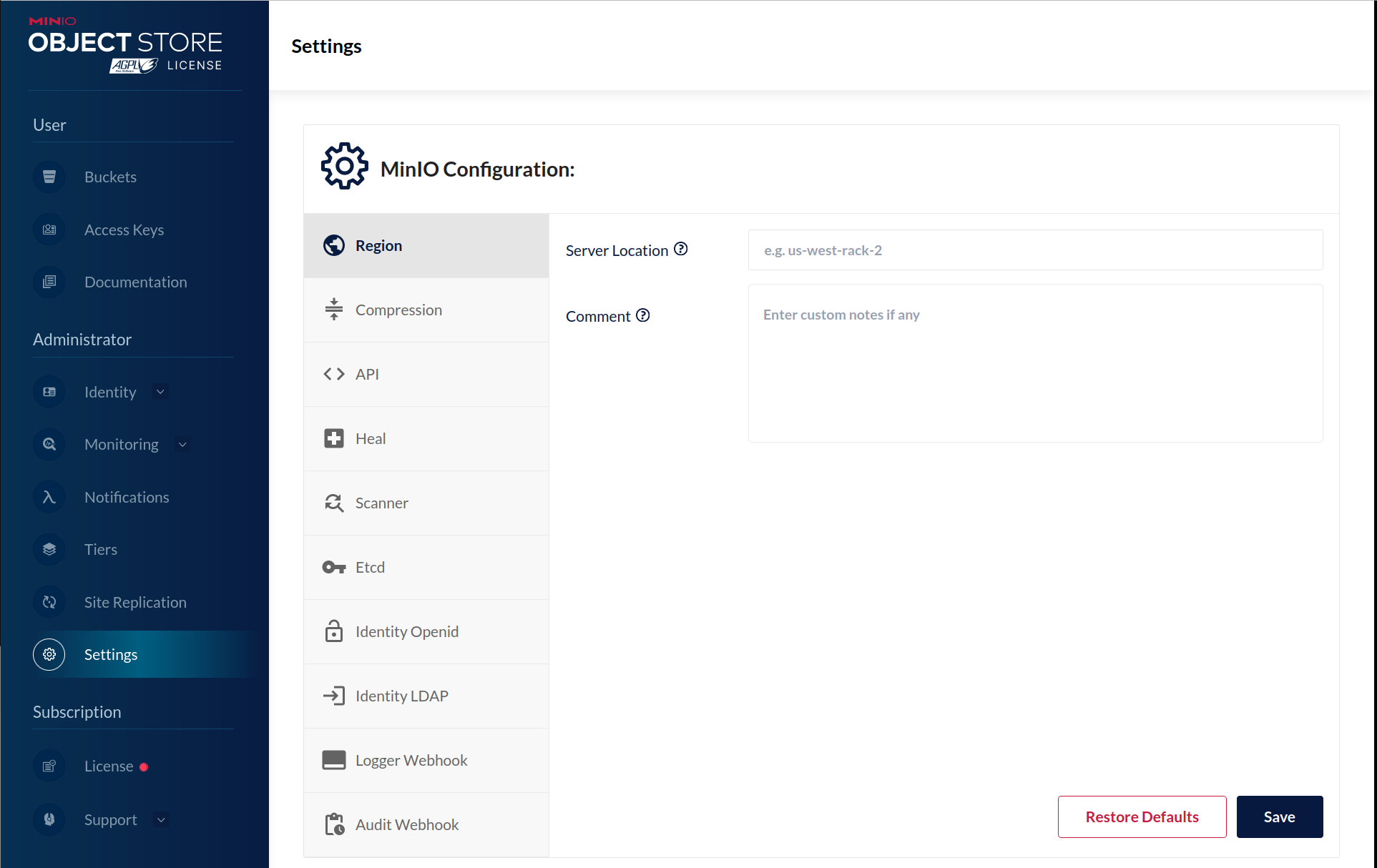Click the Audit Webhook clipboard icon
This screenshot has width=1377, height=868.
coord(334,824)
